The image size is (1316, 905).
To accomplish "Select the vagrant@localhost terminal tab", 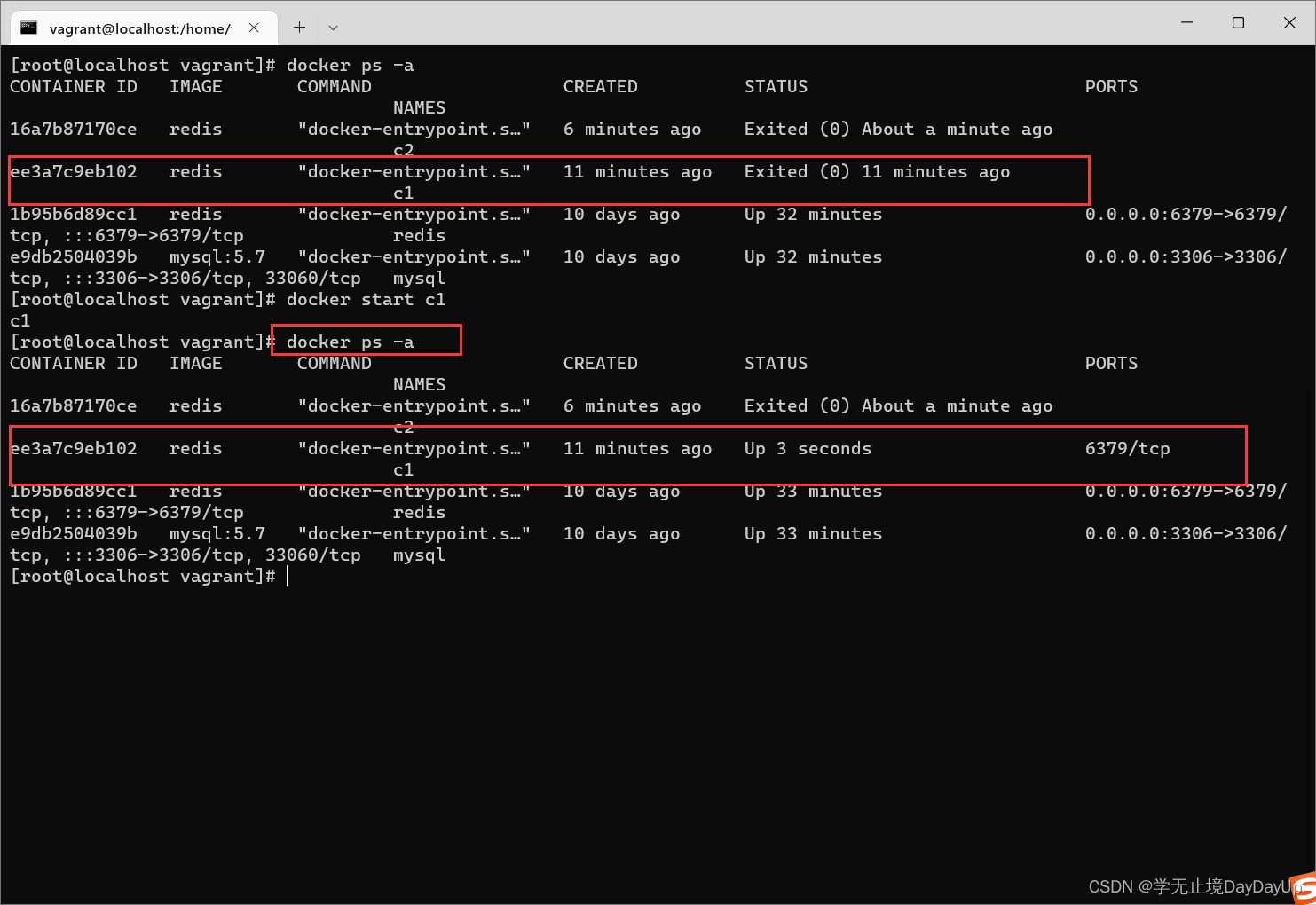I will (144, 28).
